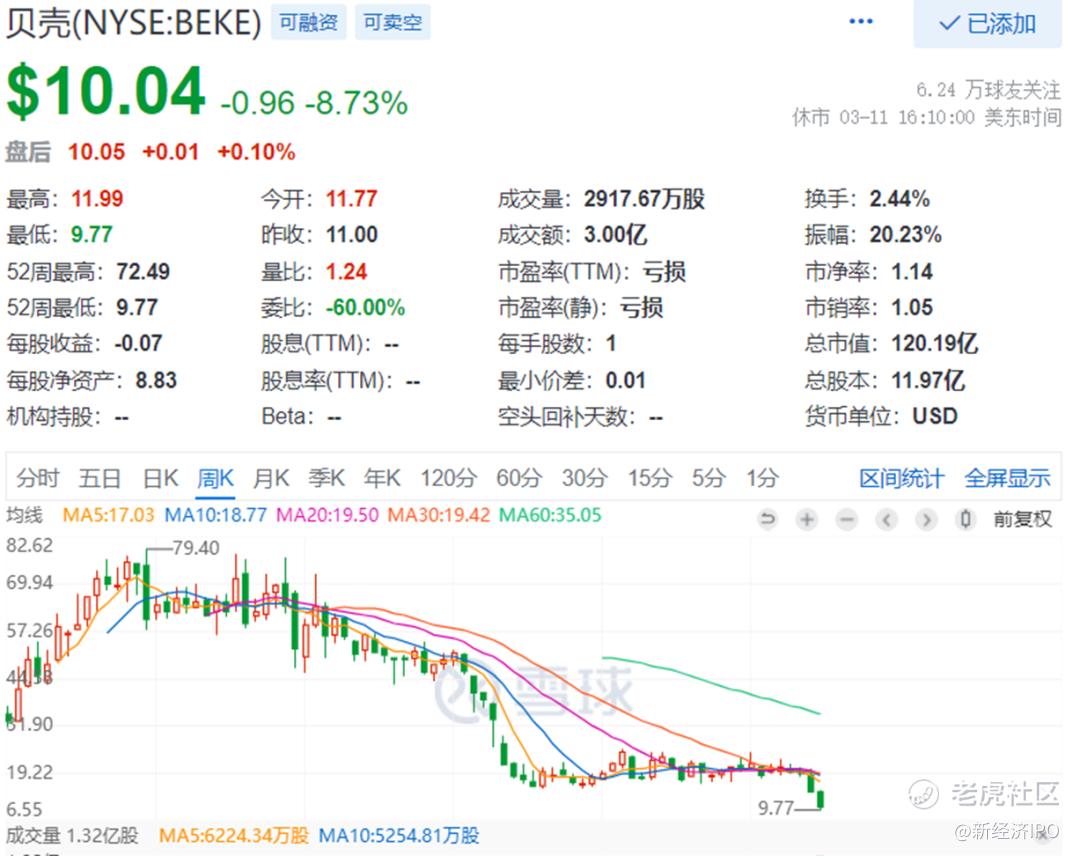This screenshot has width=1080, height=856.
Task: Select the 季K chart tab
Action: click(326, 478)
